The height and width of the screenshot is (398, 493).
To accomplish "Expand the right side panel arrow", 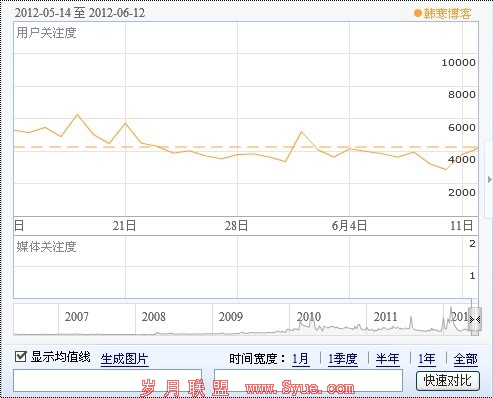I will coord(489,180).
